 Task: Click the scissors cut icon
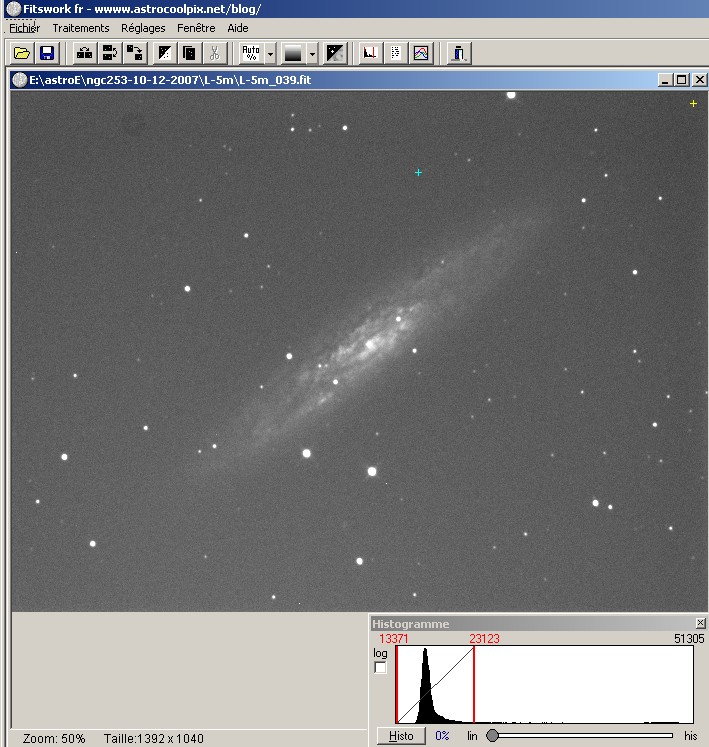tap(214, 53)
